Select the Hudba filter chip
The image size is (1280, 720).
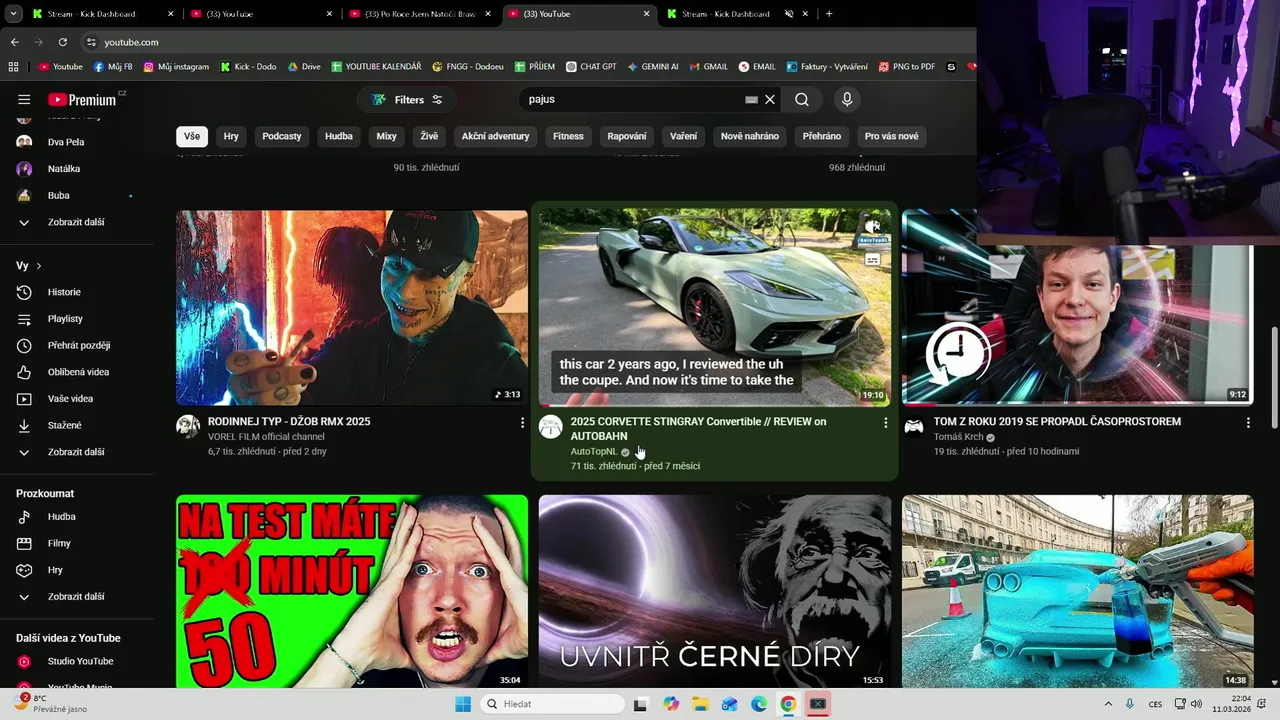point(339,136)
